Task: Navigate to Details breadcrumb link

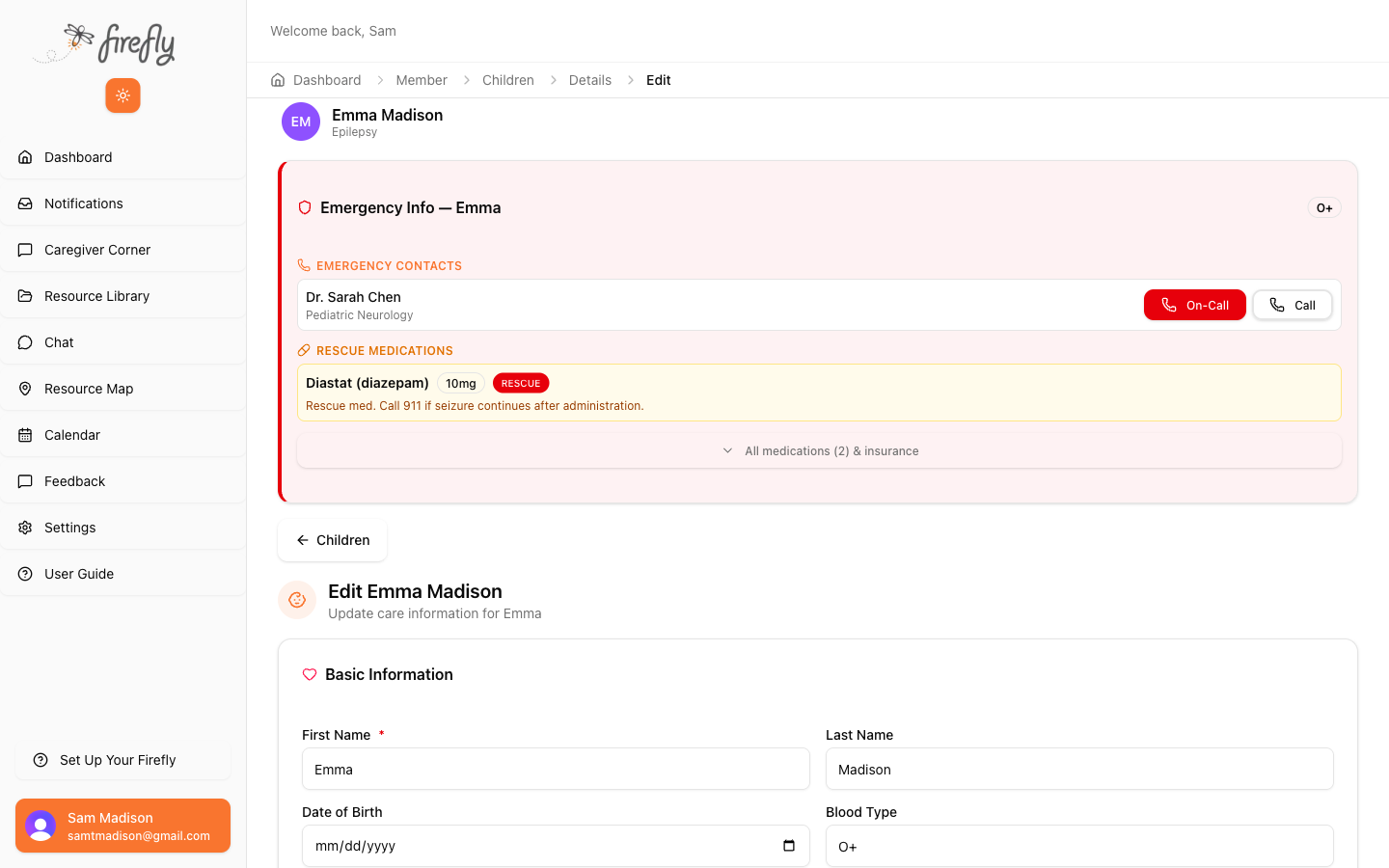Action: coord(589,80)
